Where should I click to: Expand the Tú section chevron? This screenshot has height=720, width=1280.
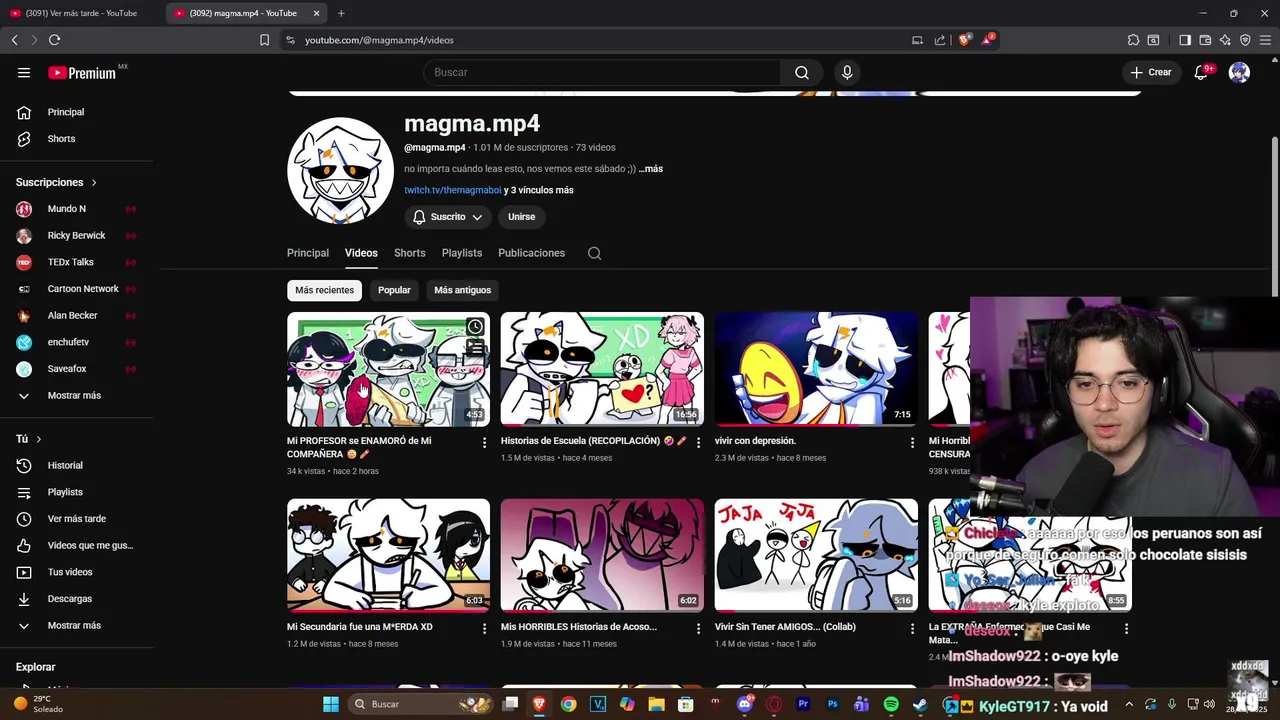tap(38, 439)
